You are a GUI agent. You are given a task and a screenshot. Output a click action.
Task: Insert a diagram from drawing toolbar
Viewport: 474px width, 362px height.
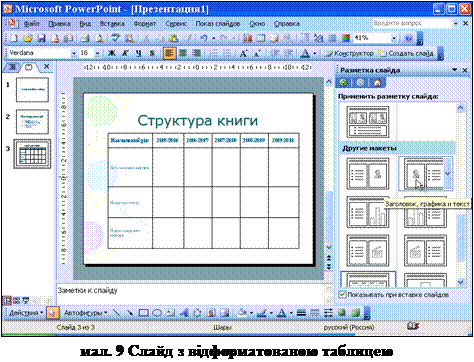coord(198,313)
